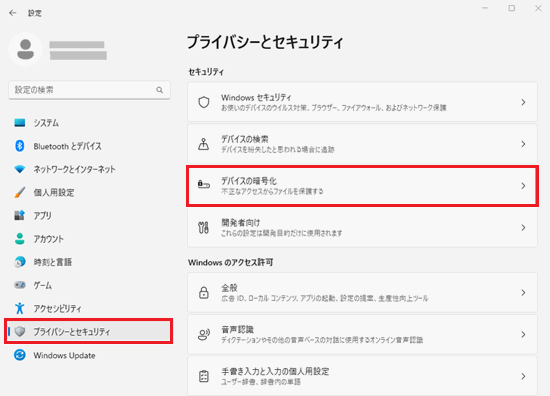This screenshot has height=396, width=550.
Task: Open システム settings category
Action: coord(89,123)
